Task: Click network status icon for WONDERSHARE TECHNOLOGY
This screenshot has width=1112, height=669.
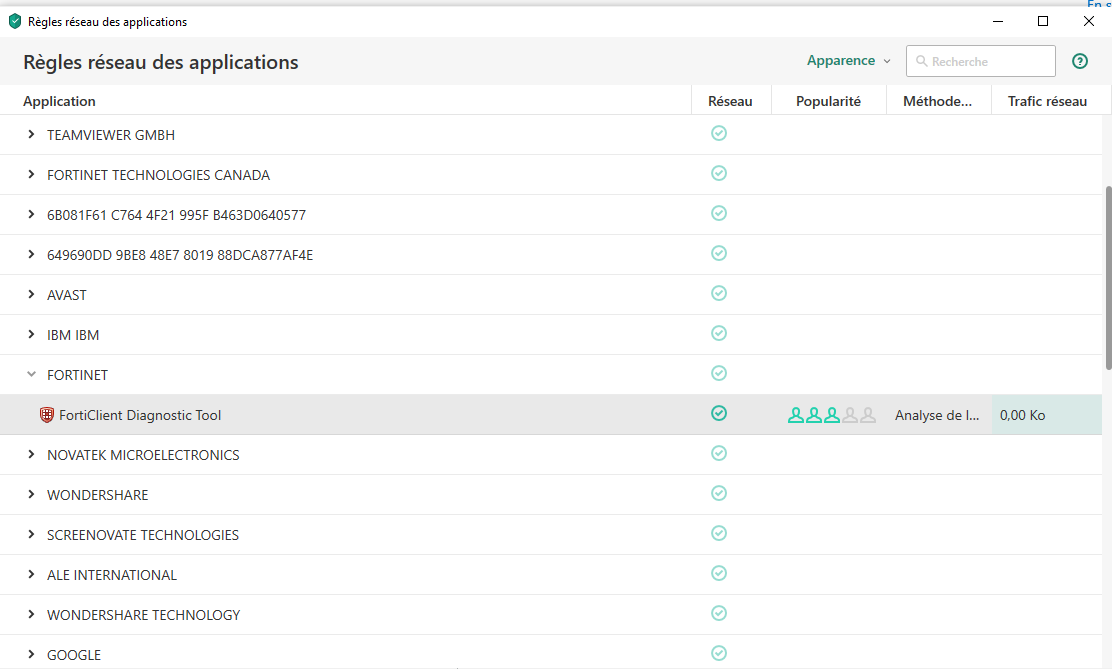Action: (x=718, y=613)
